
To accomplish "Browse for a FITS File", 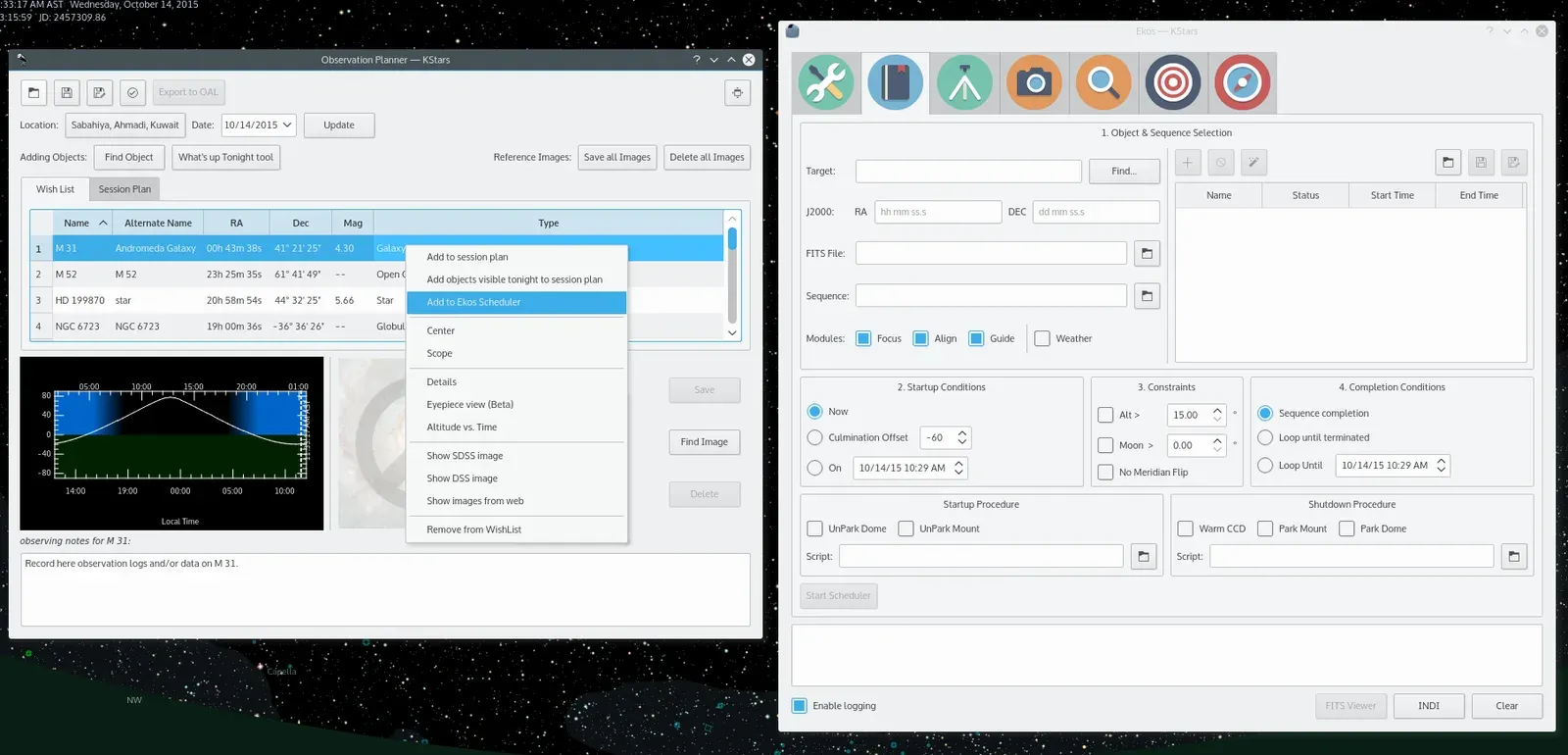I will tap(1147, 254).
